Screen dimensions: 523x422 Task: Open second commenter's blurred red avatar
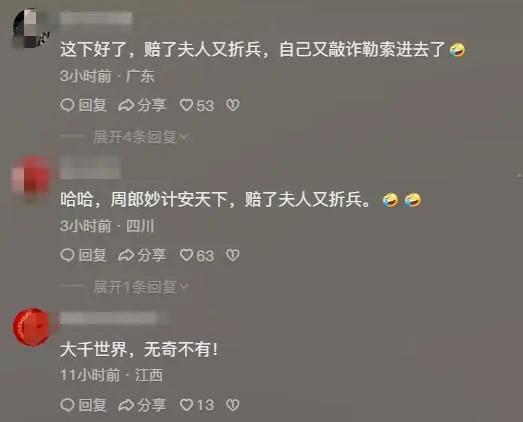click(31, 177)
